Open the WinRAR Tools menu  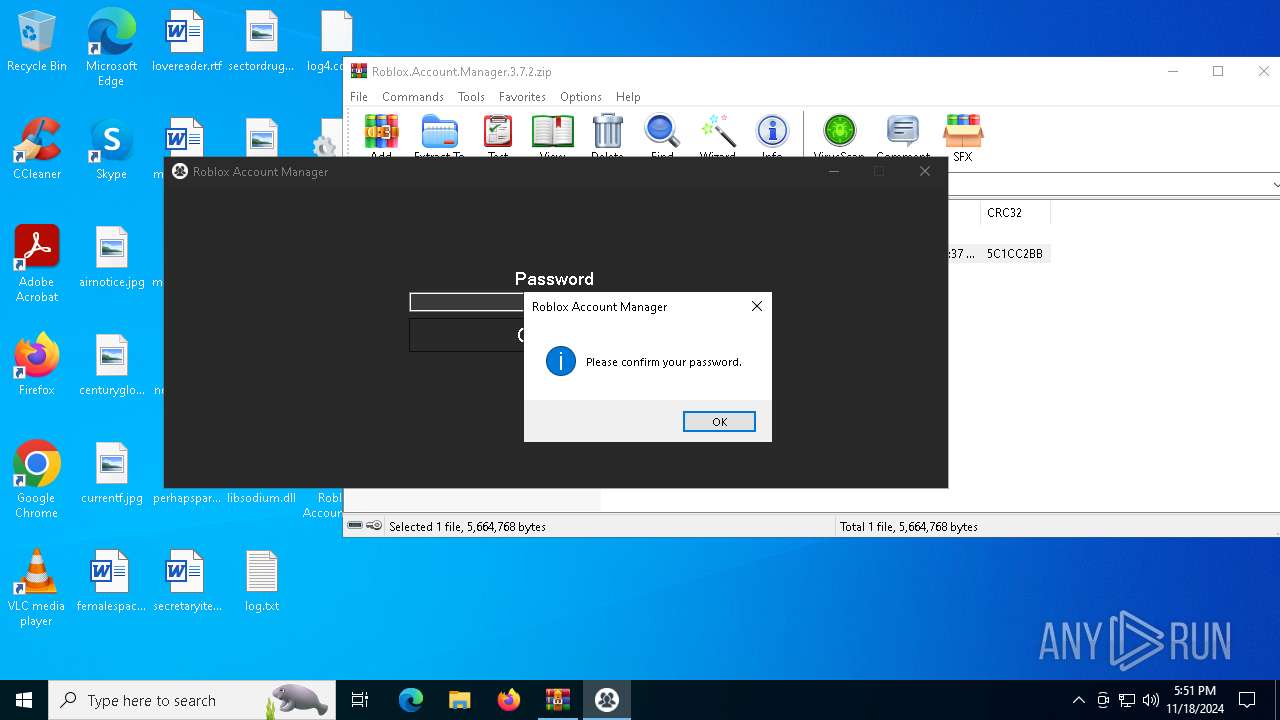point(471,97)
